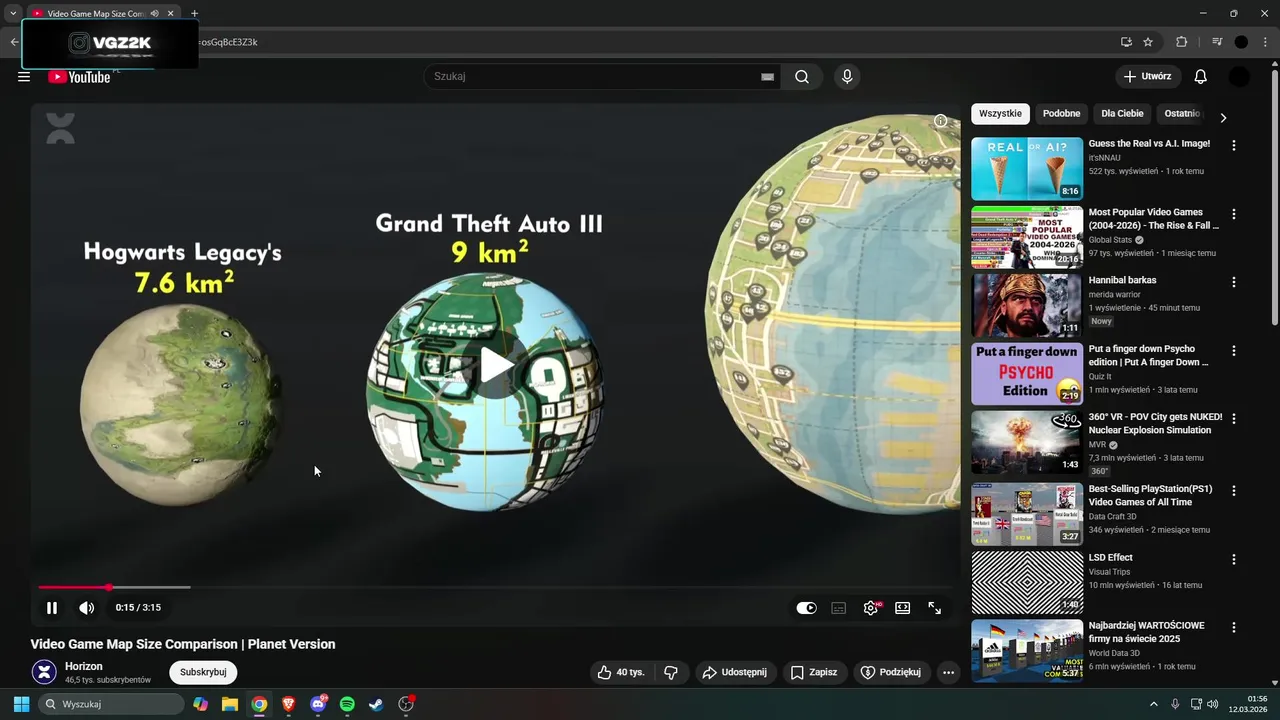Open Spotify from the taskbar
The height and width of the screenshot is (720, 1280).
pyautogui.click(x=347, y=704)
